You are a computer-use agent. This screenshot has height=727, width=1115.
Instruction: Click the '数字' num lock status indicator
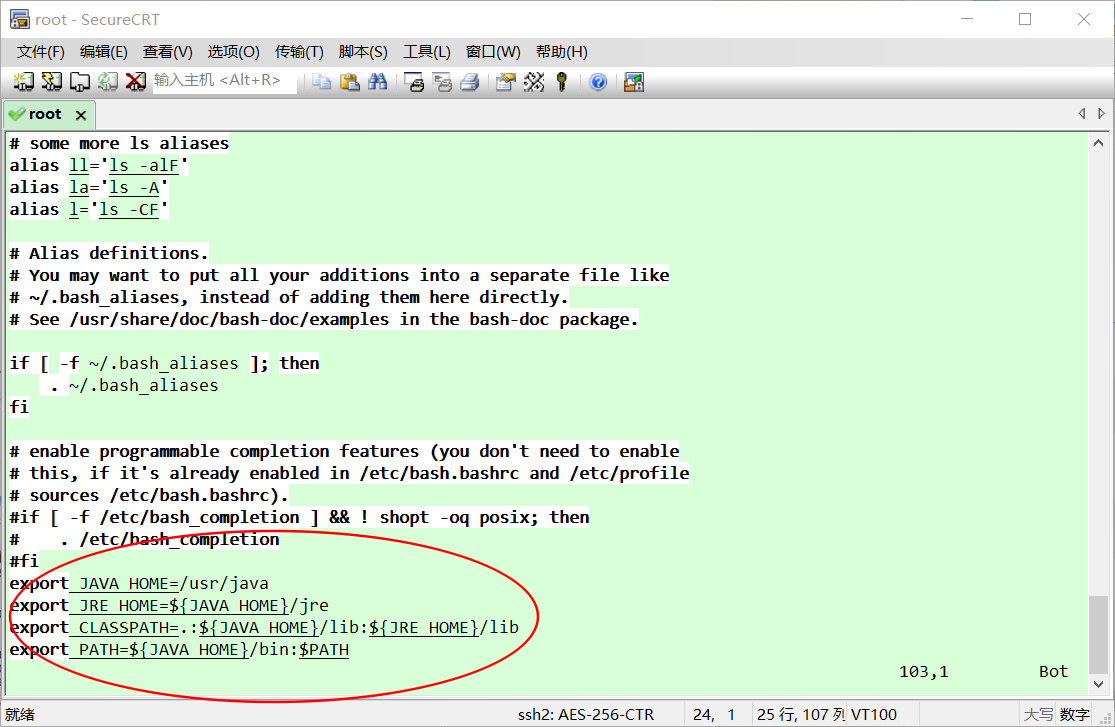(1074, 714)
